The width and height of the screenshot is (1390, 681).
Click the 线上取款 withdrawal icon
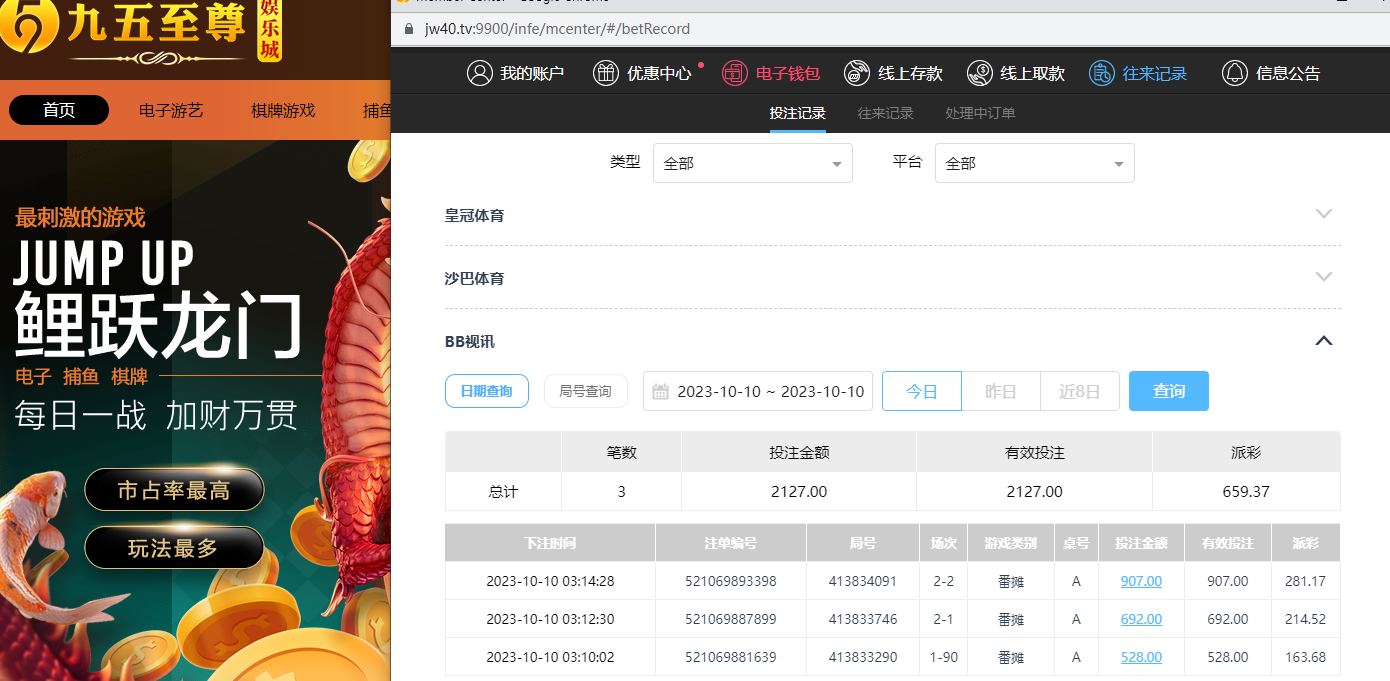[x=980, y=73]
